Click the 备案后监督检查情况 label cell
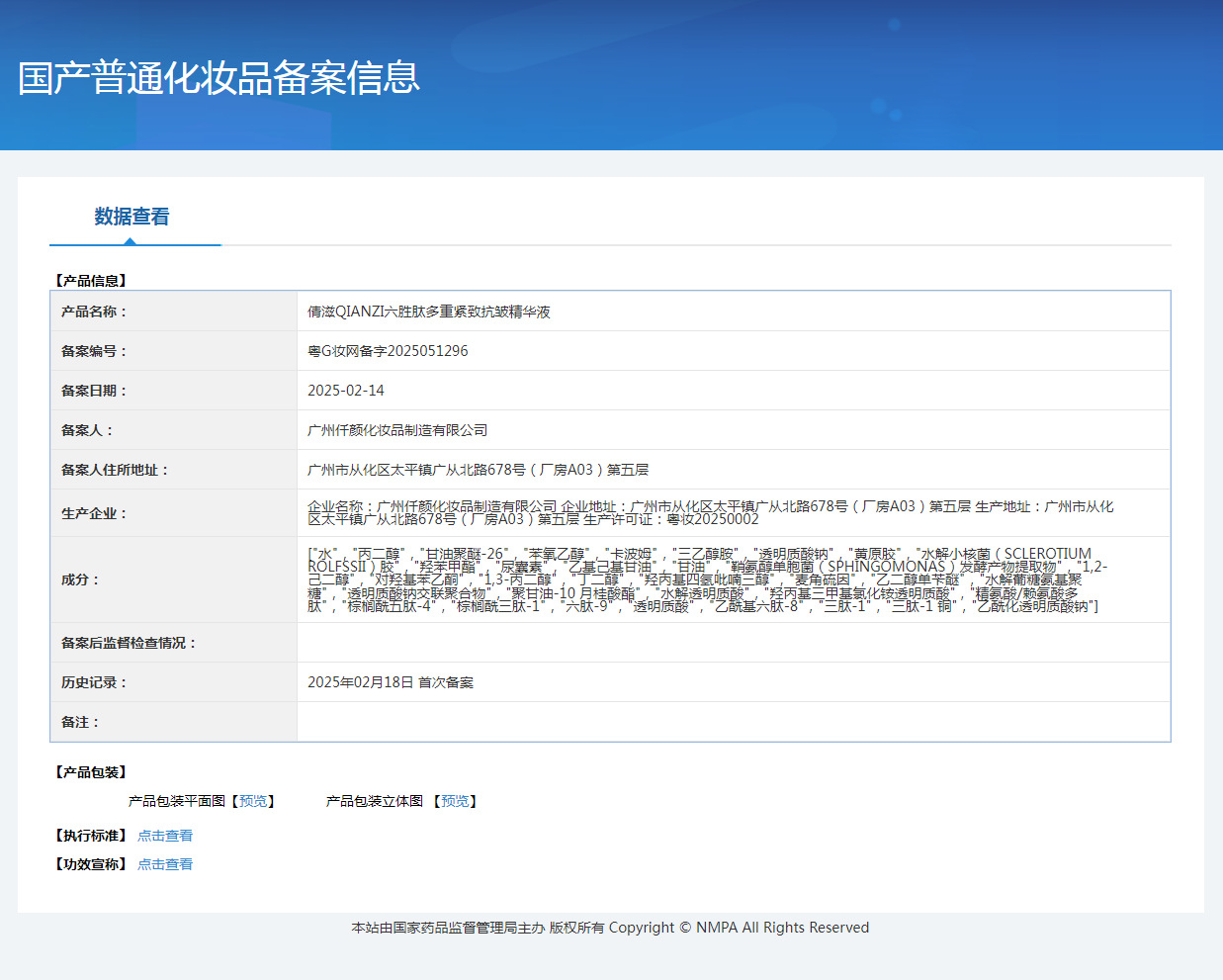1223x980 pixels. click(174, 643)
